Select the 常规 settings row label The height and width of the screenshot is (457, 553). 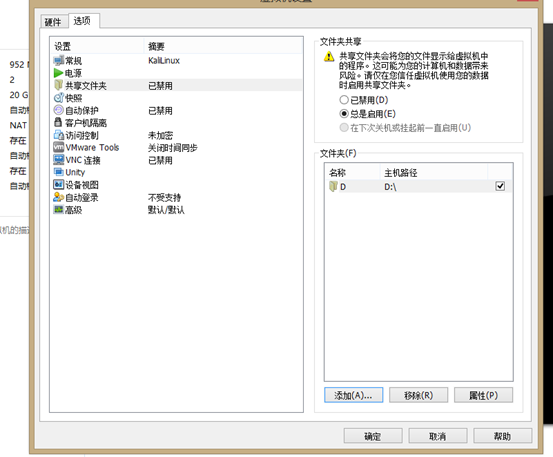pyautogui.click(x=74, y=61)
